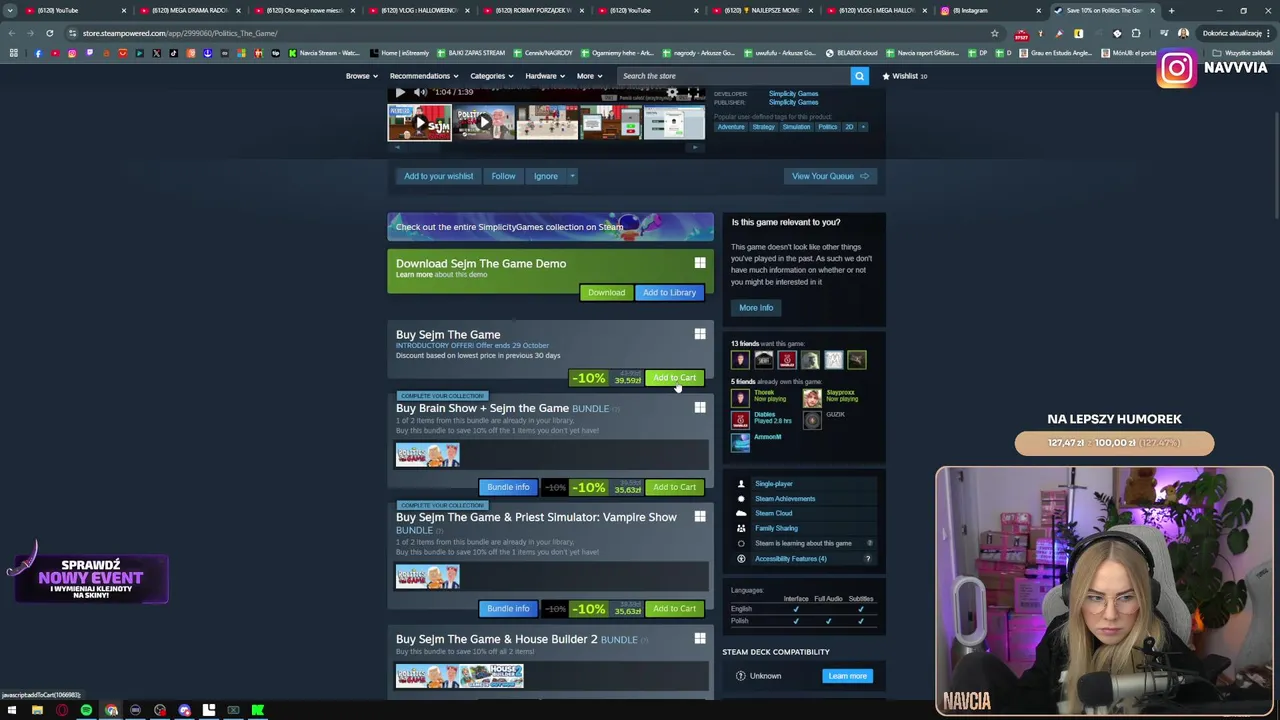Click Add to your wishlist
Screen dimensions: 1280x720
[x=438, y=176]
